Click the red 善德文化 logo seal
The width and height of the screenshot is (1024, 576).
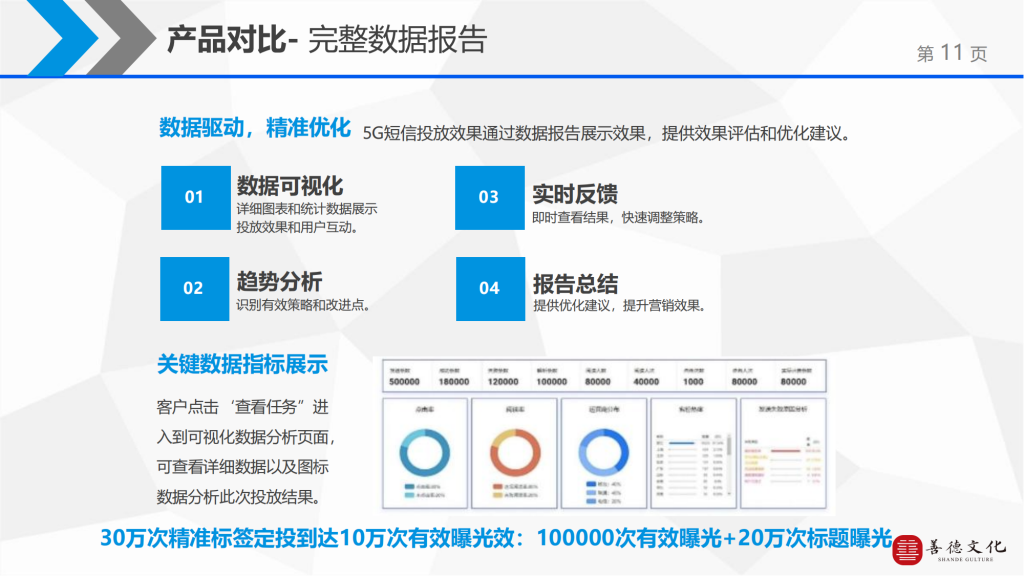click(x=908, y=548)
